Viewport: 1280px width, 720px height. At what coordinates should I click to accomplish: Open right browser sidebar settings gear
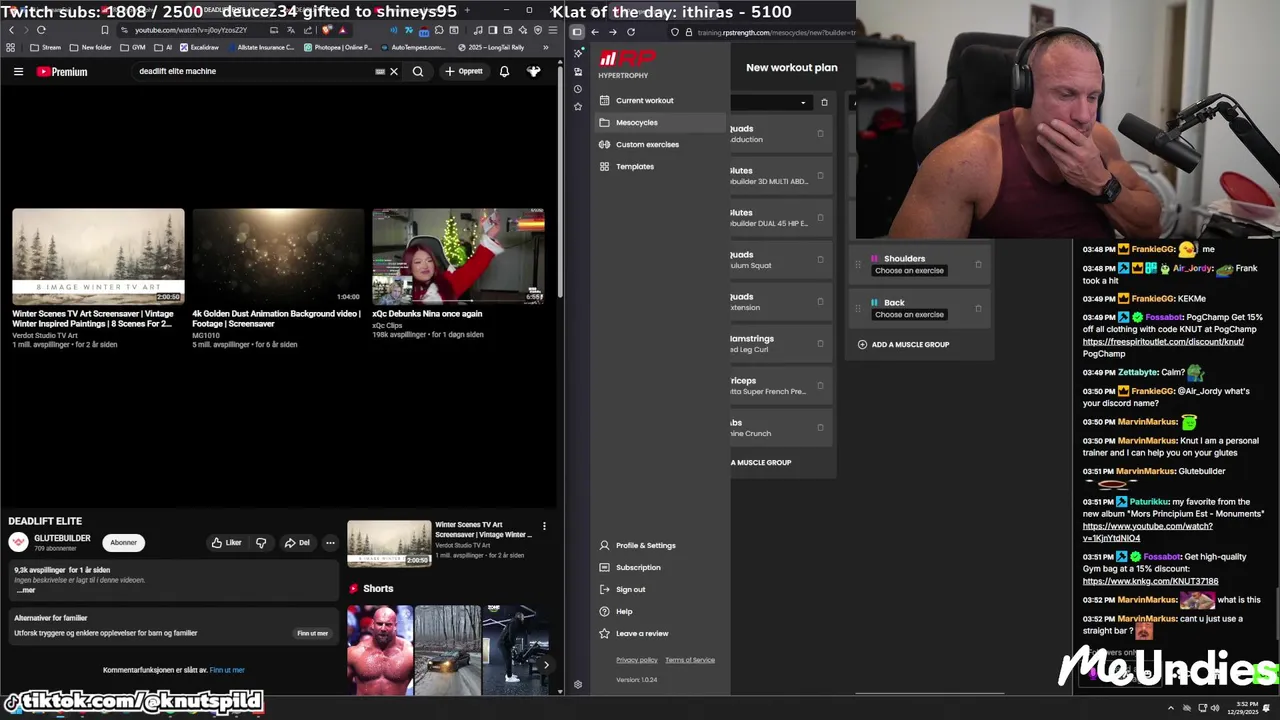577,685
